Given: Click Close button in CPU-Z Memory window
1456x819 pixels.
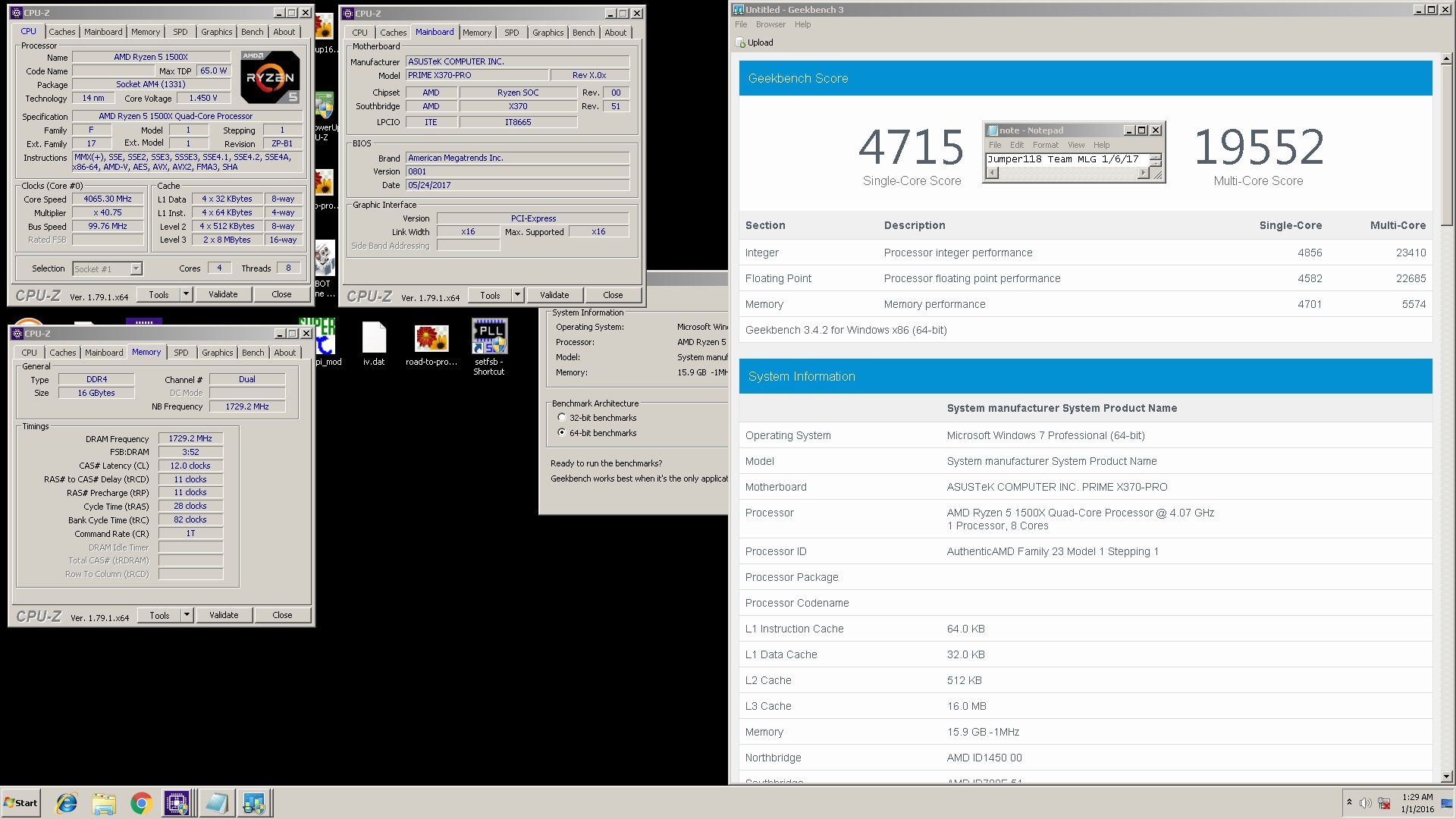Looking at the screenshot, I should [282, 615].
